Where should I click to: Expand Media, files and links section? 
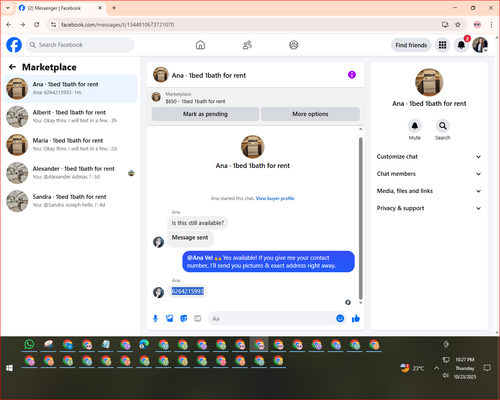tap(429, 191)
